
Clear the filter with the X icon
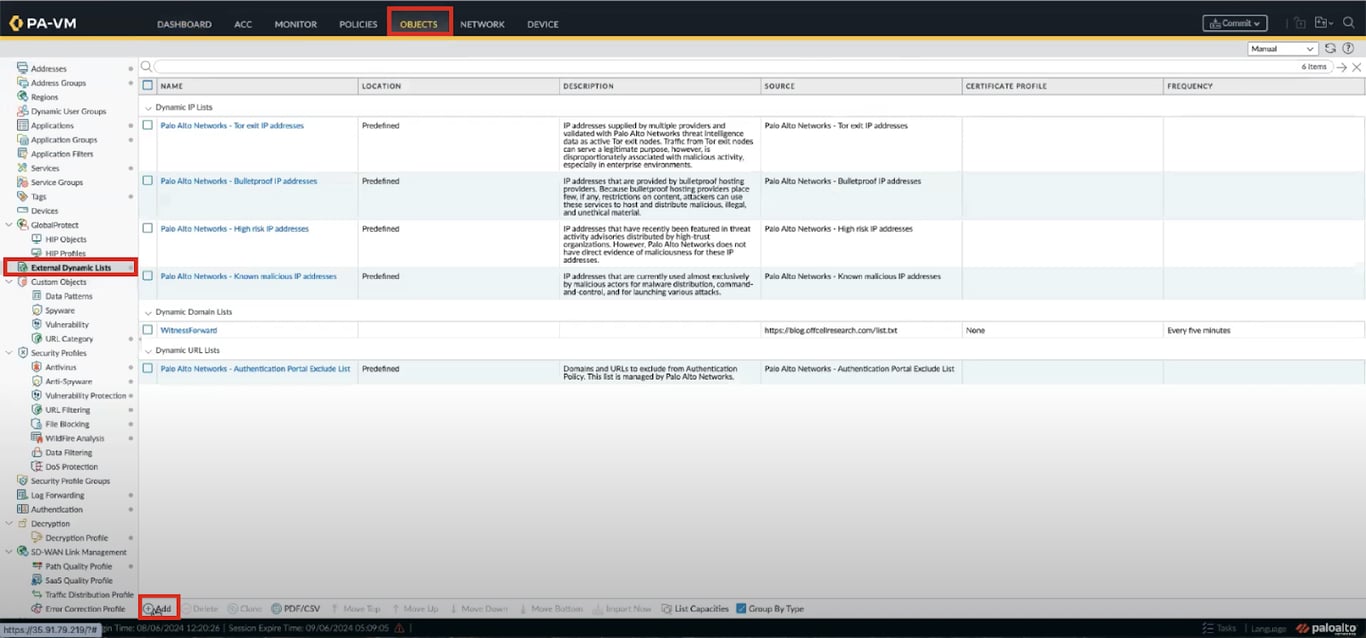(x=1356, y=67)
